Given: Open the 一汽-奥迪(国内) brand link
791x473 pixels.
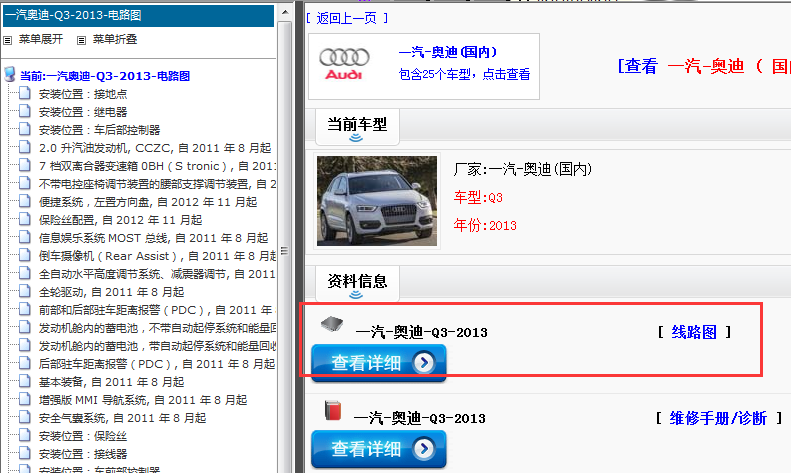Looking at the screenshot, I should pyautogui.click(x=447, y=52).
